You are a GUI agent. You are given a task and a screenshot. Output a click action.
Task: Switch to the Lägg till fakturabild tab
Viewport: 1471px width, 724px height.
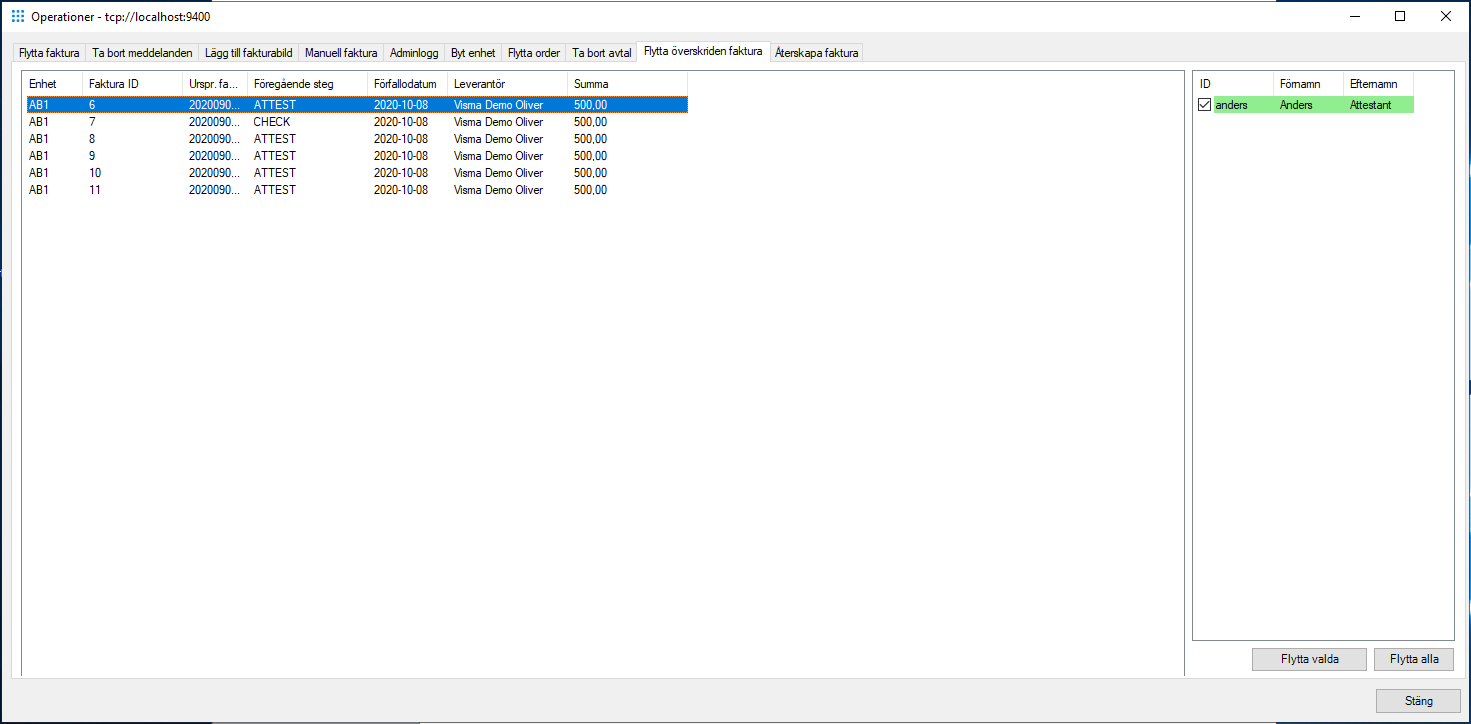click(x=248, y=52)
